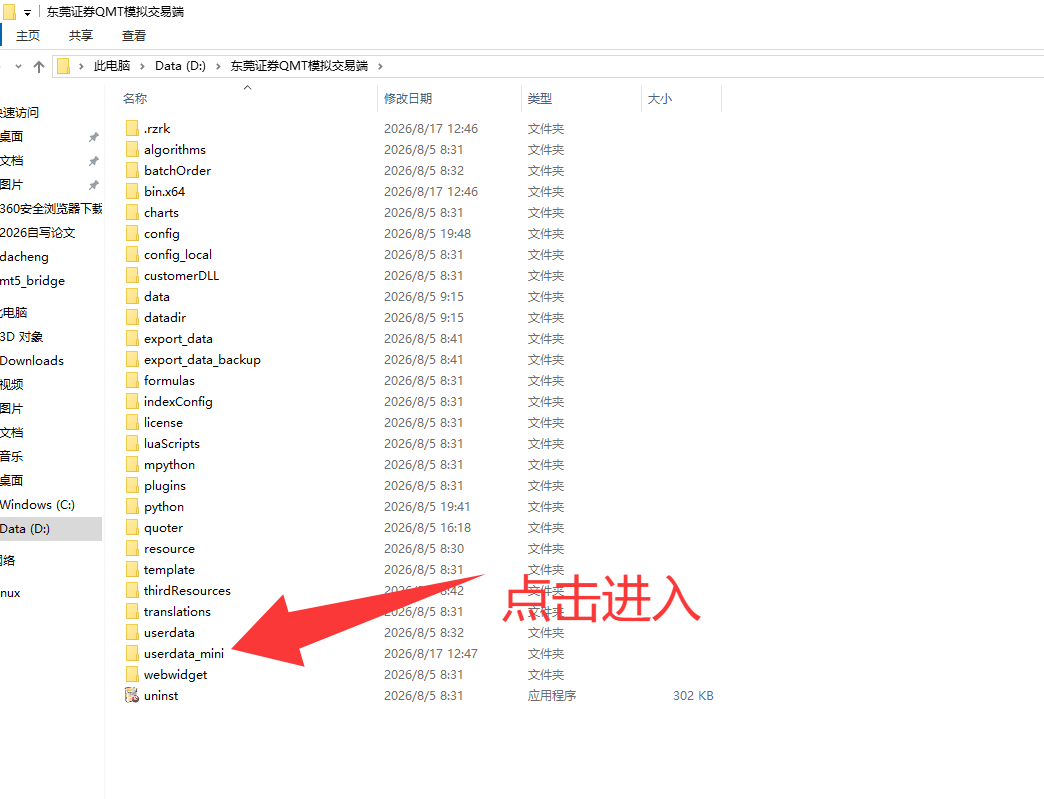This screenshot has height=799, width=1044.
Task: Expand the chevron after 此电脑 in path
Action: pos(142,66)
